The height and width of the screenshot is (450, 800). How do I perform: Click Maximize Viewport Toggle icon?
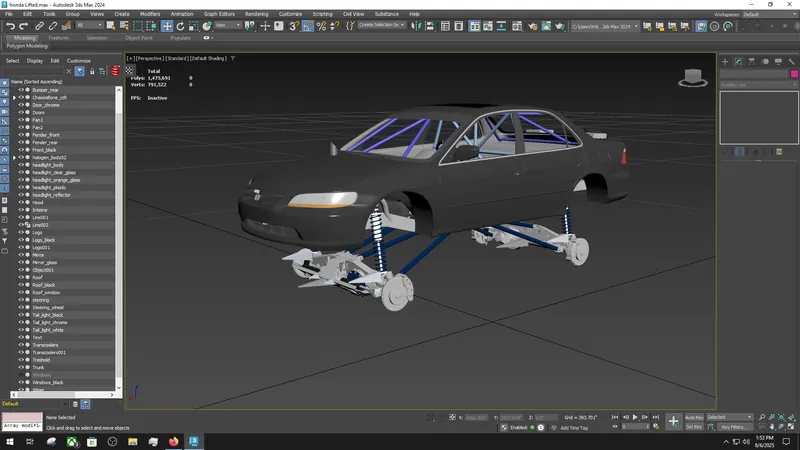pos(791,427)
